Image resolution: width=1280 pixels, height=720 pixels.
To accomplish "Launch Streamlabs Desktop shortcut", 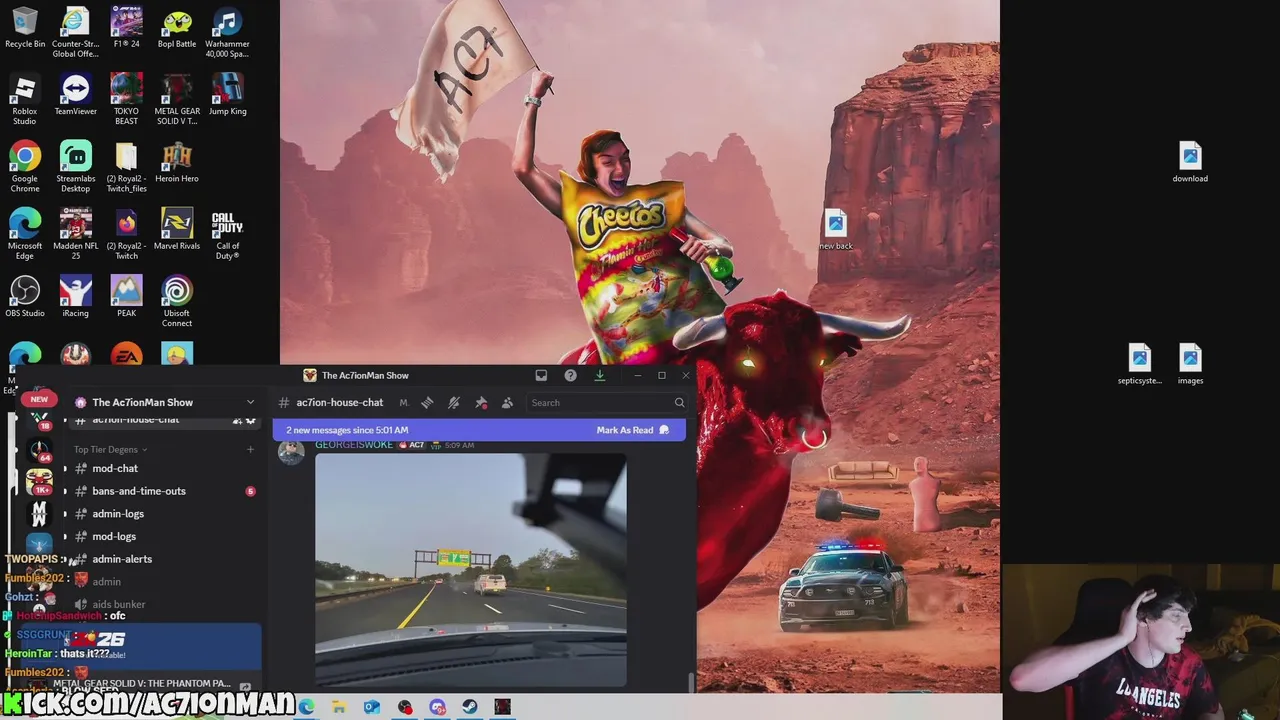I will click(x=76, y=167).
